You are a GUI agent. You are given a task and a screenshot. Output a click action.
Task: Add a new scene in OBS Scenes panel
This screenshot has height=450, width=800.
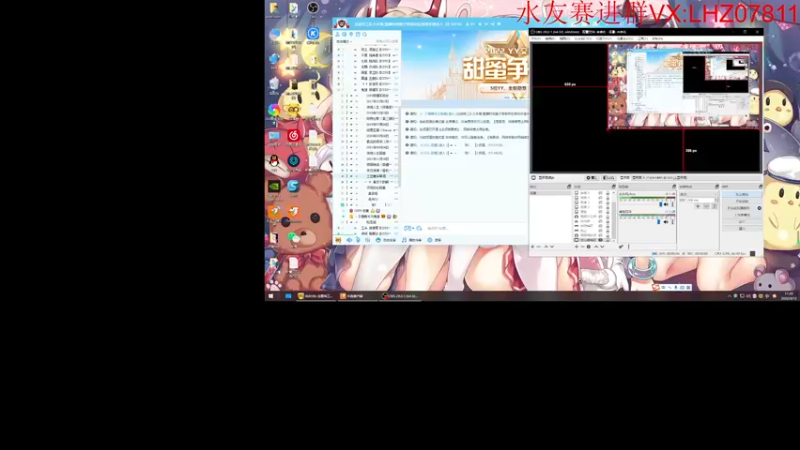pos(533,246)
